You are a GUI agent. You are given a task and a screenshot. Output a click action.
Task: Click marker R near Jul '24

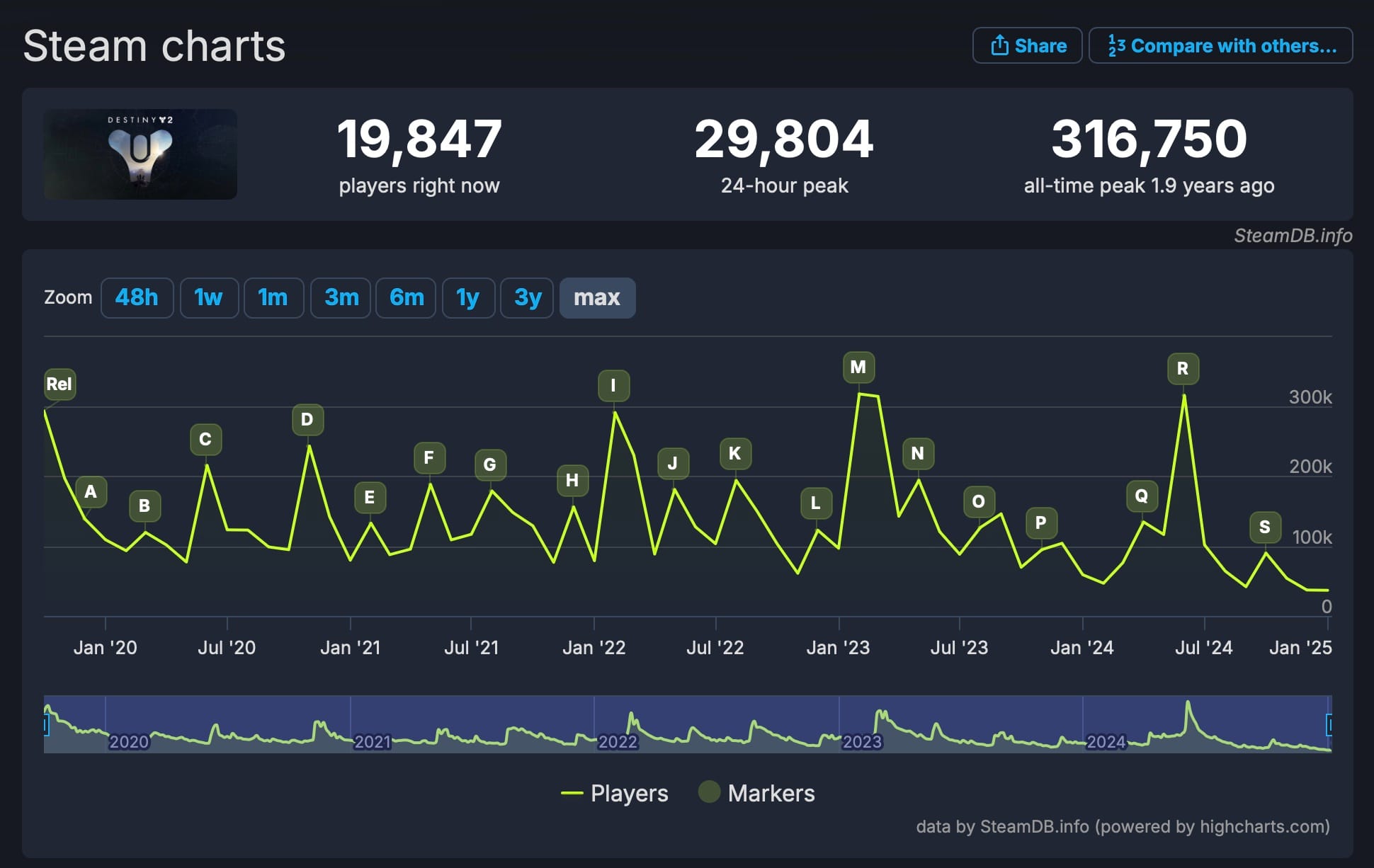(x=1183, y=369)
